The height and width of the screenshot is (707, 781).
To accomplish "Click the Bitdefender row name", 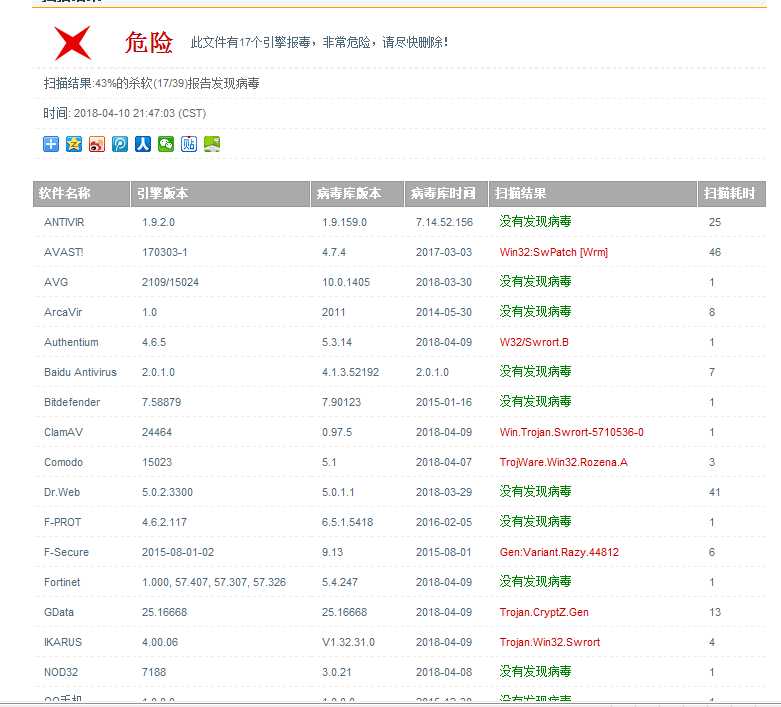I will 72,402.
